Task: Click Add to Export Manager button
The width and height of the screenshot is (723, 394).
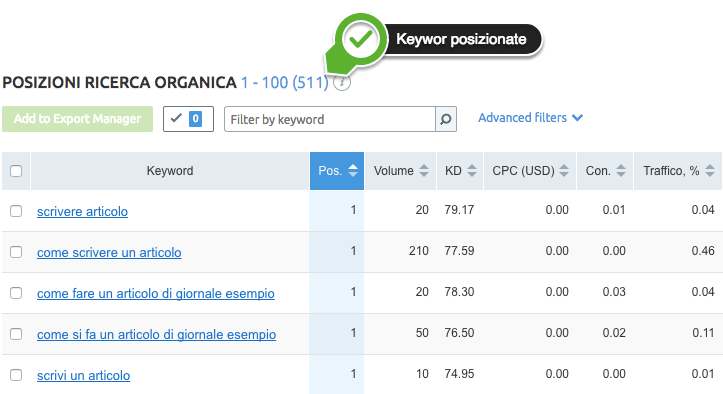Action: tap(77, 119)
